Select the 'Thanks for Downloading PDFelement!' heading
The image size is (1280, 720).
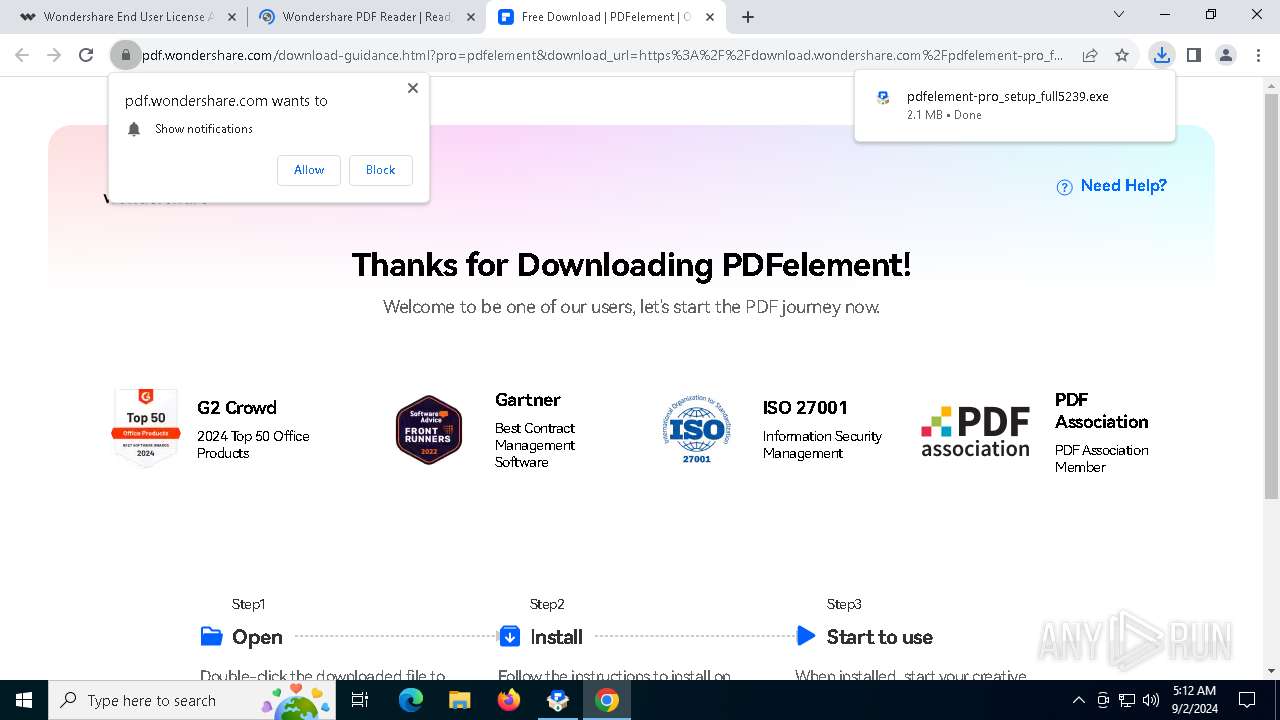tap(631, 265)
